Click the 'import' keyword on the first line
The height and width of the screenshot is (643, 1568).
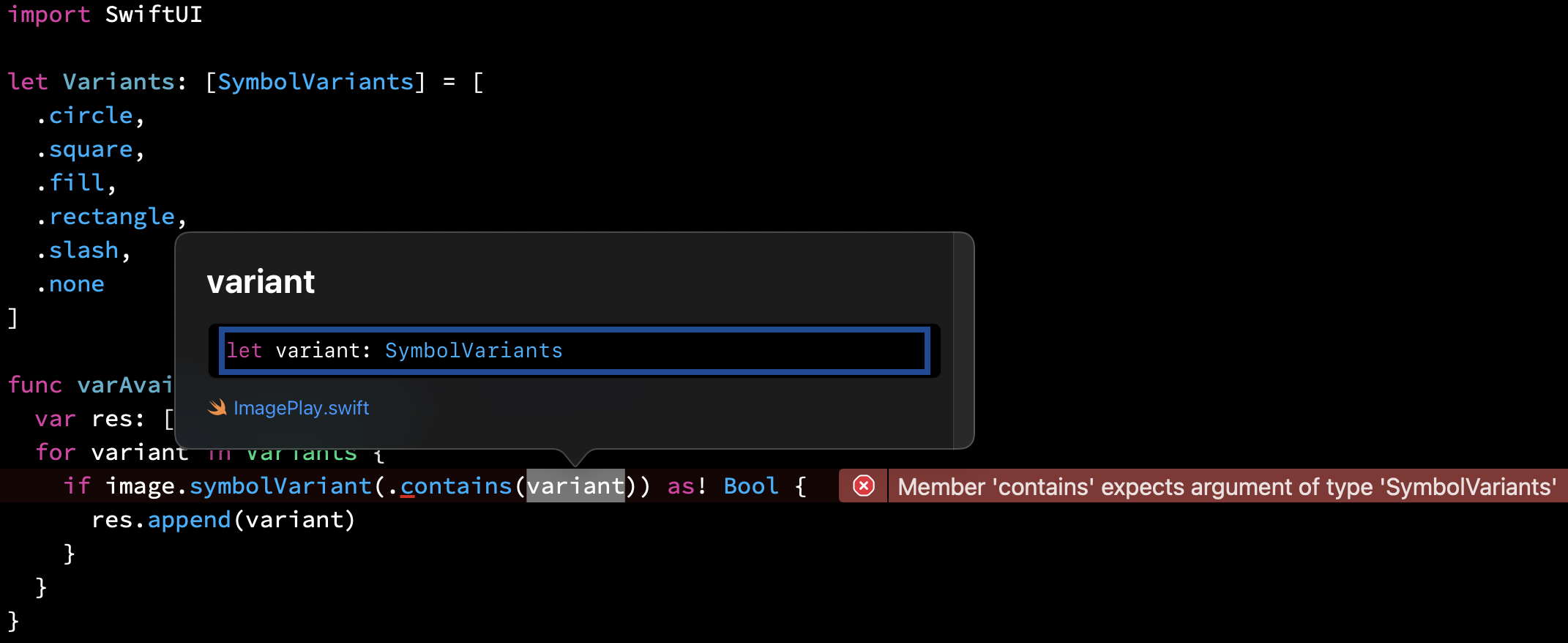48,14
